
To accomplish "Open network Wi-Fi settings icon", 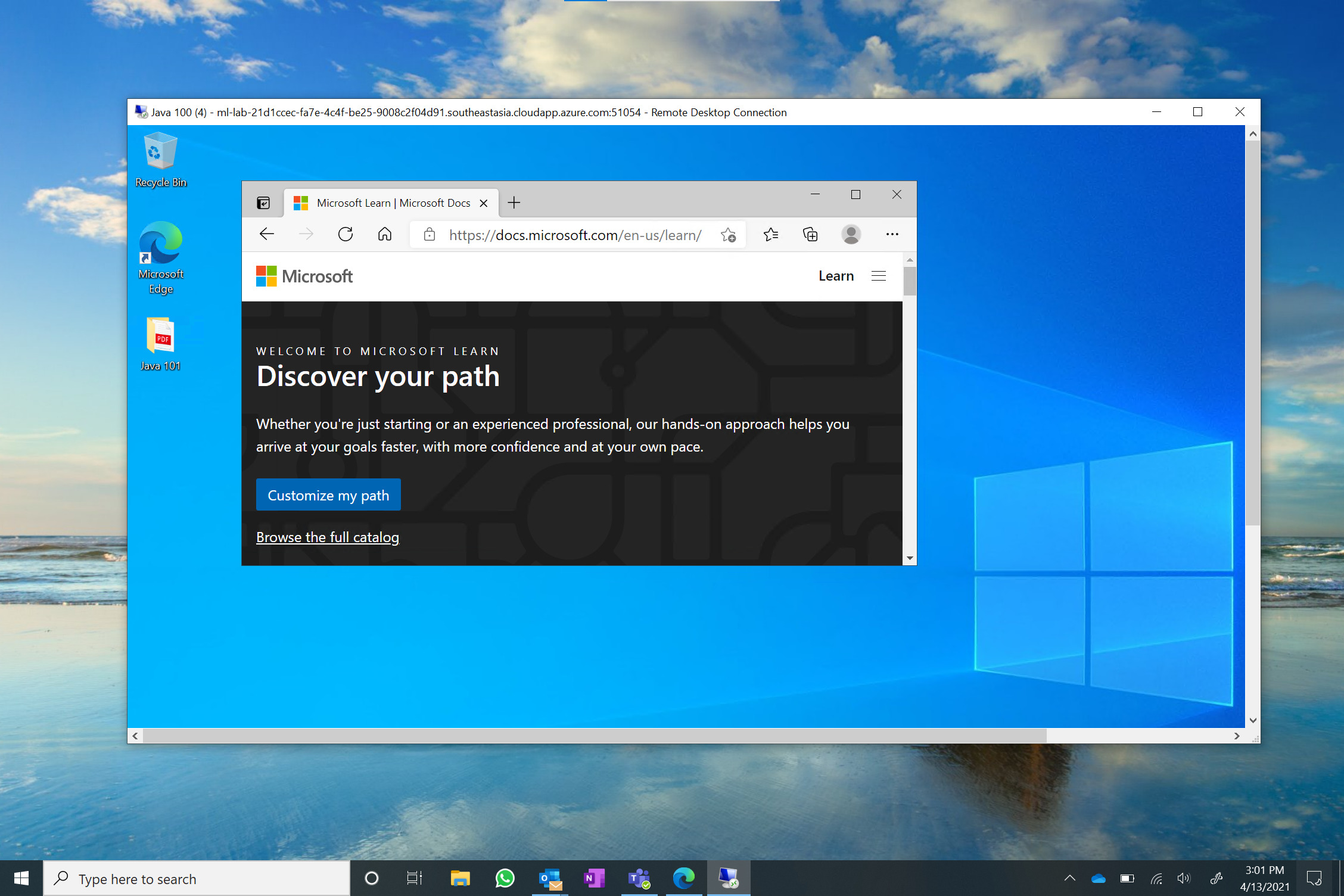I will click(1156, 878).
